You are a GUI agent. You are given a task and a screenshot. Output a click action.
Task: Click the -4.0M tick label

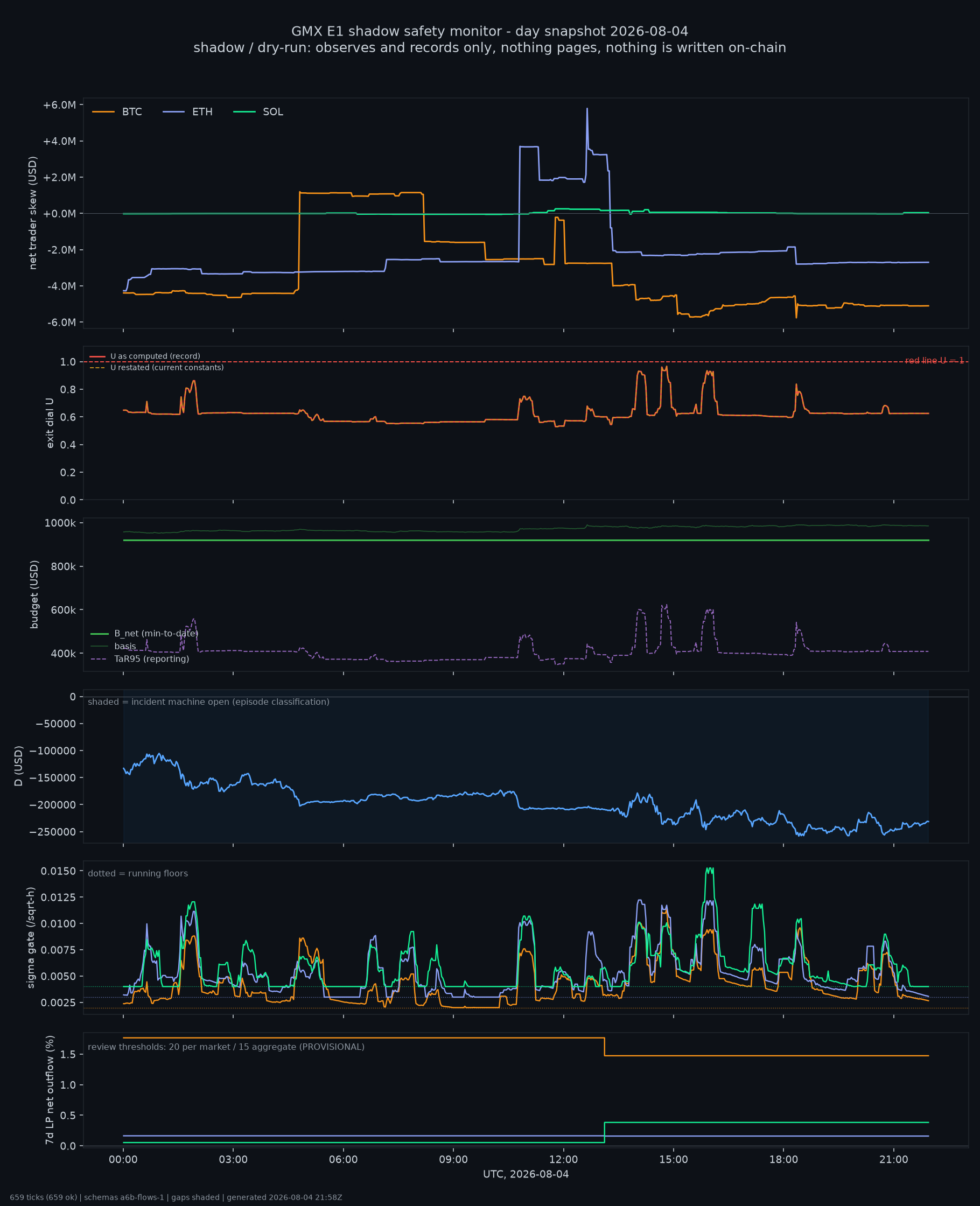point(61,286)
